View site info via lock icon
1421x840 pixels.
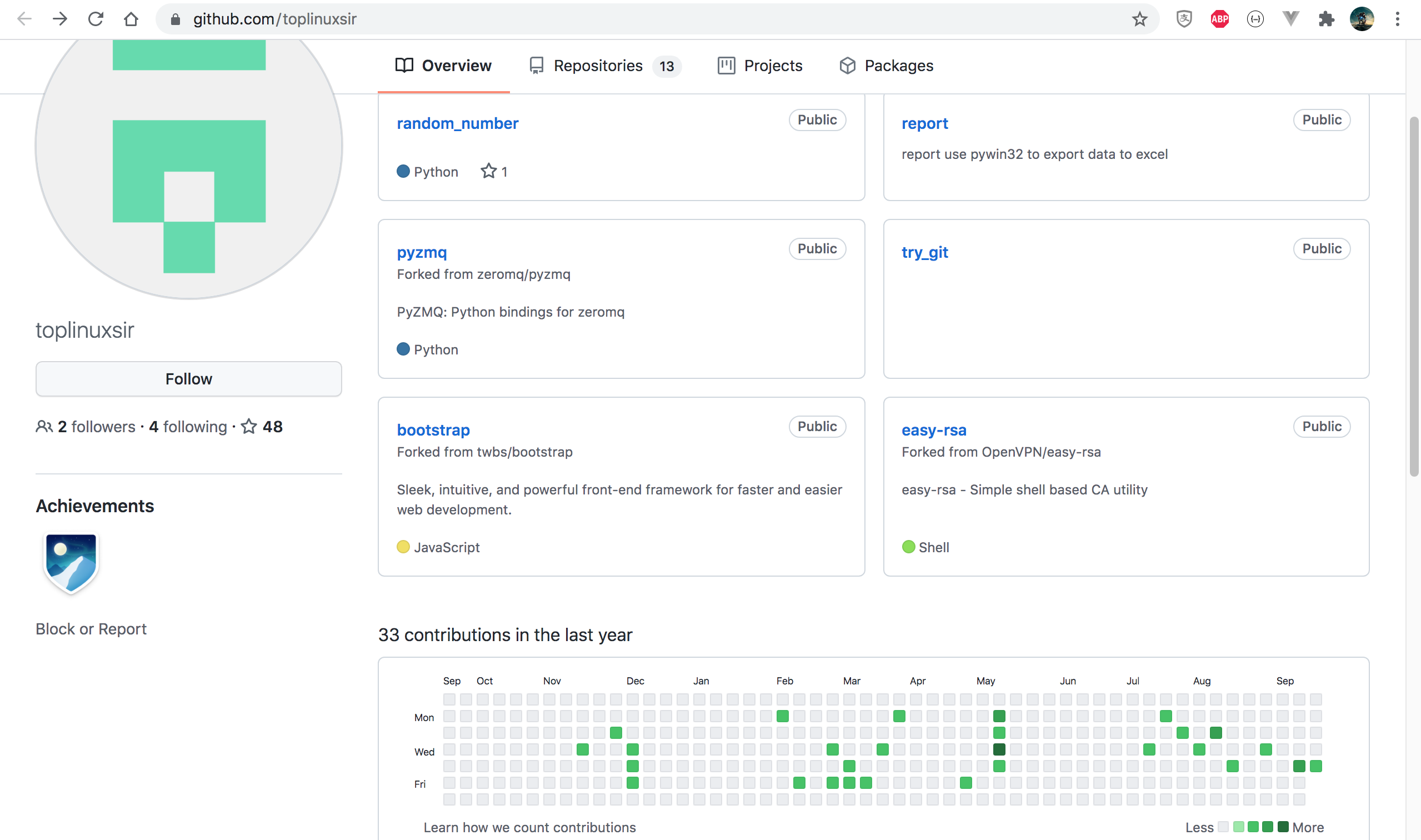tap(176, 19)
